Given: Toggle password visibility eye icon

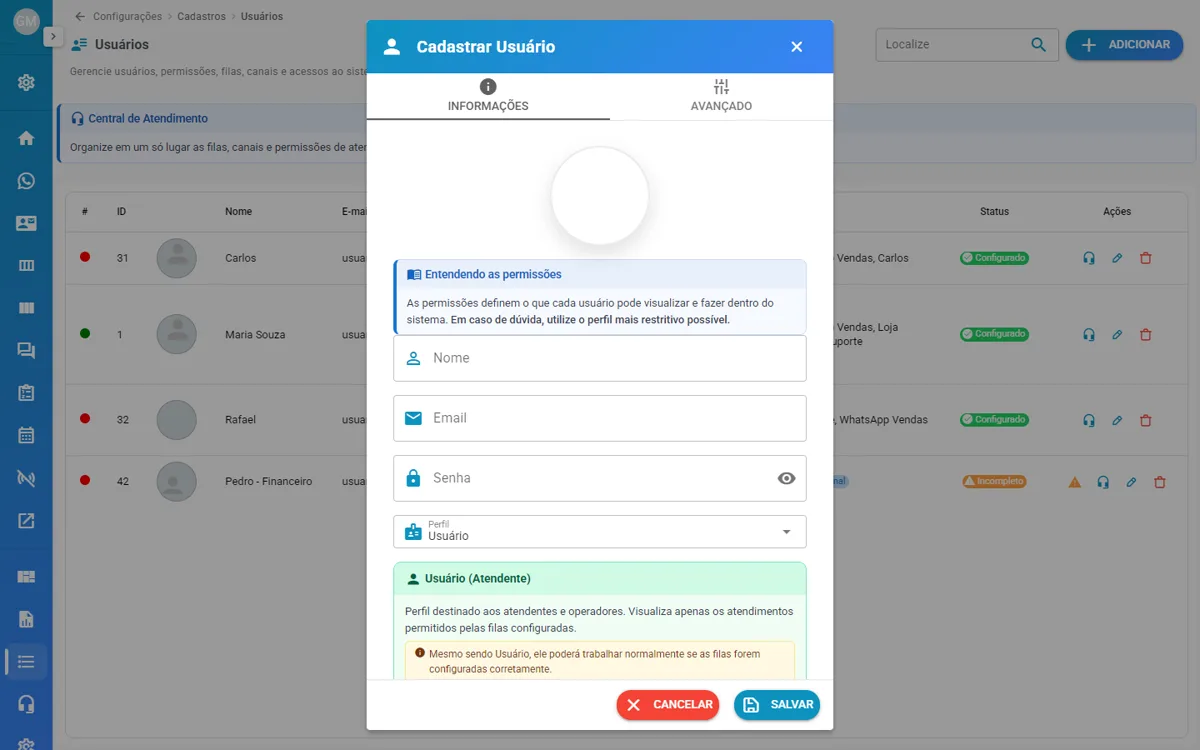Looking at the screenshot, I should click(787, 478).
